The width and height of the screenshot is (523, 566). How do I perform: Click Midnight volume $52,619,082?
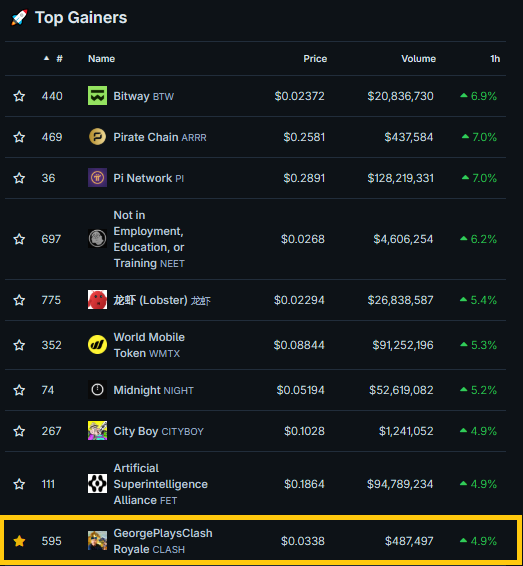(x=401, y=390)
